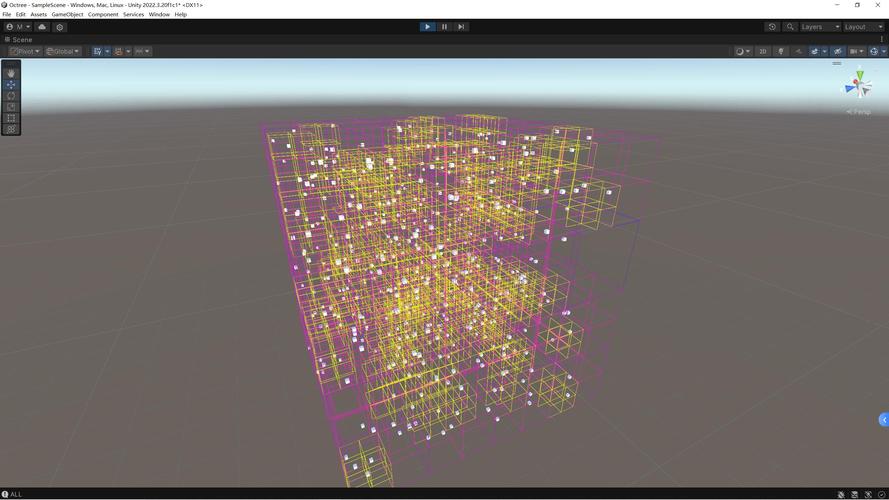Expand grid visibility options arrow
Image resolution: width=889 pixels, height=500 pixels.
107,51
